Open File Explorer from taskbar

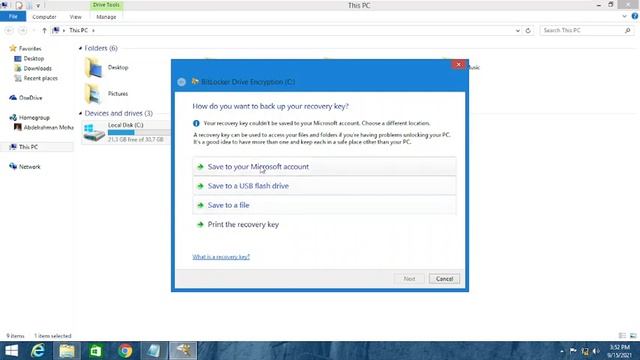pyautogui.click(x=67, y=351)
